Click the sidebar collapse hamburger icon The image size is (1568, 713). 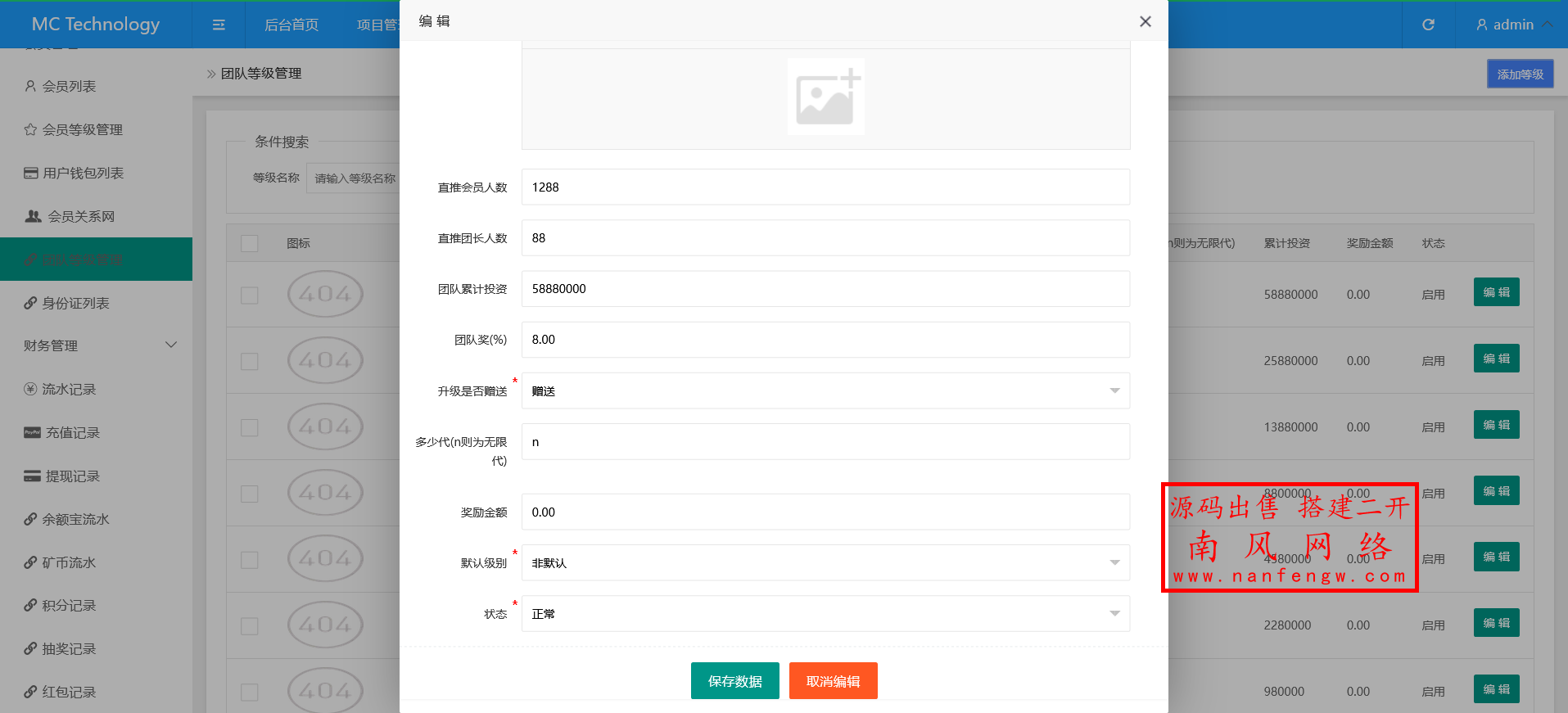click(219, 25)
